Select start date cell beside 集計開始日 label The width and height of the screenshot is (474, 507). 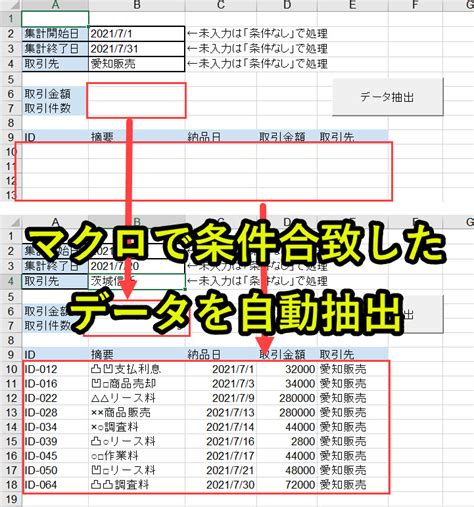137,34
